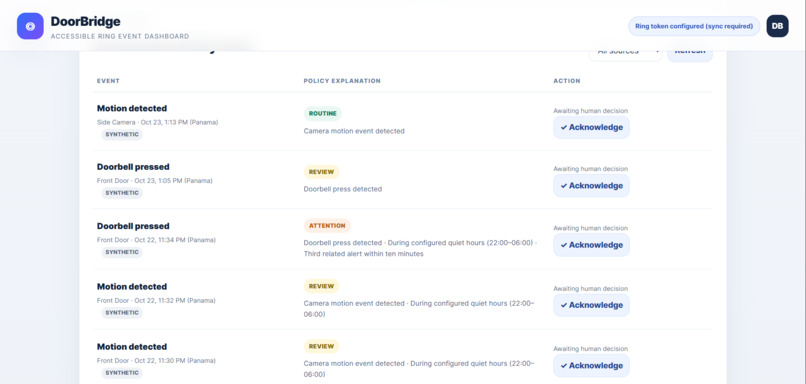Acknowledge the 1:05 PM doorbell press
The width and height of the screenshot is (806, 384).
[591, 186]
